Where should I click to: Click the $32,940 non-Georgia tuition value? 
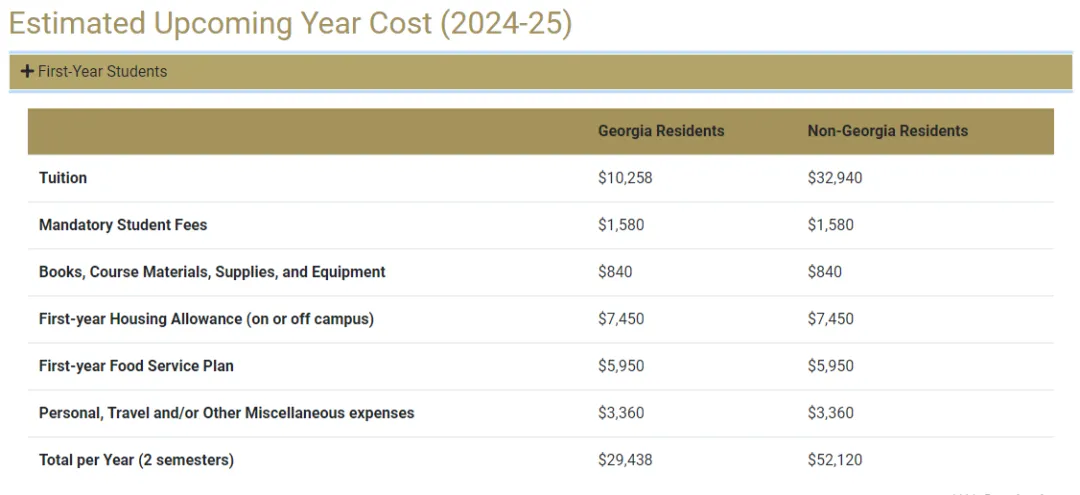pyautogui.click(x=835, y=178)
